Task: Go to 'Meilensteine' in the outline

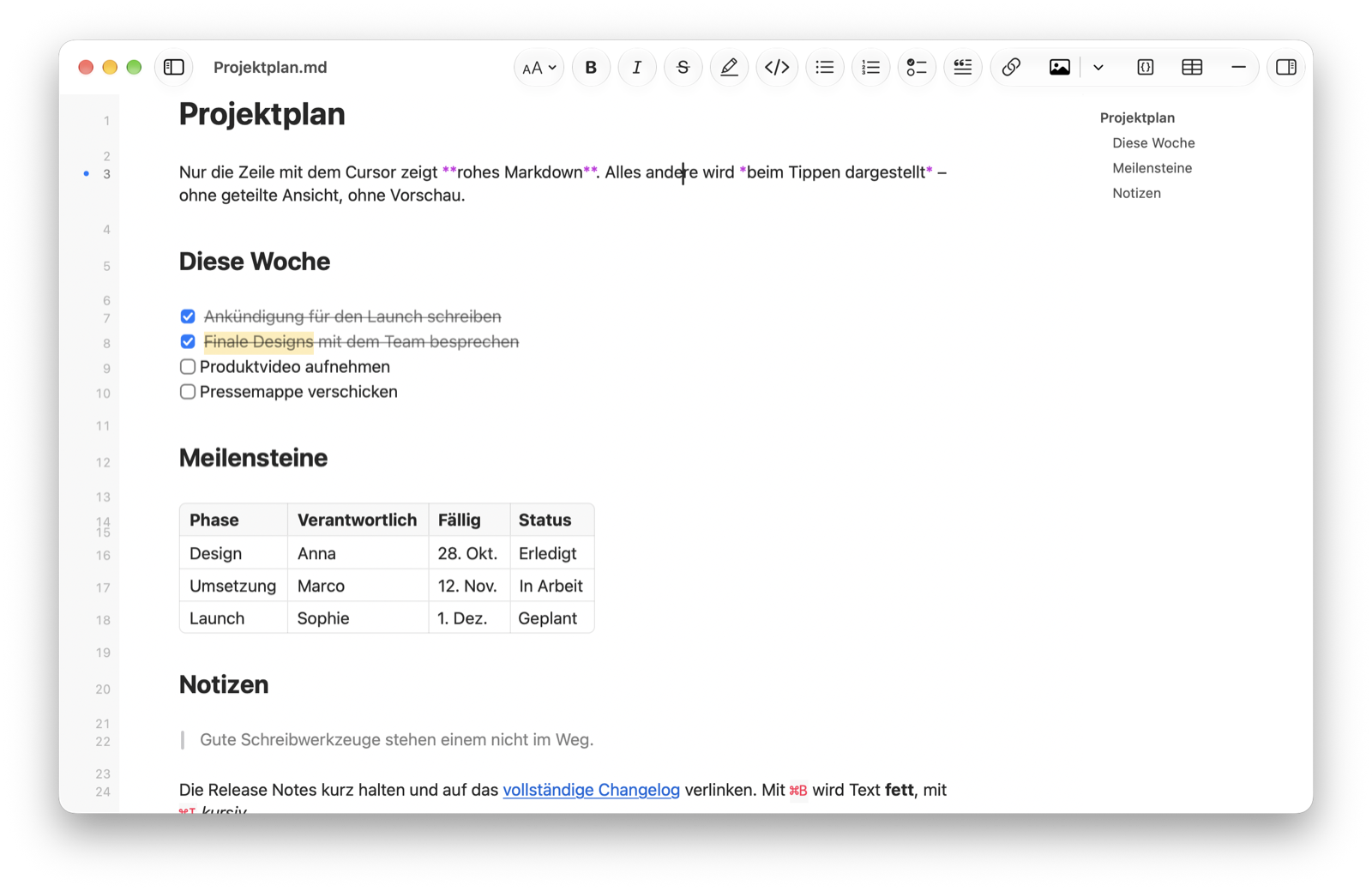Action: click(1152, 167)
